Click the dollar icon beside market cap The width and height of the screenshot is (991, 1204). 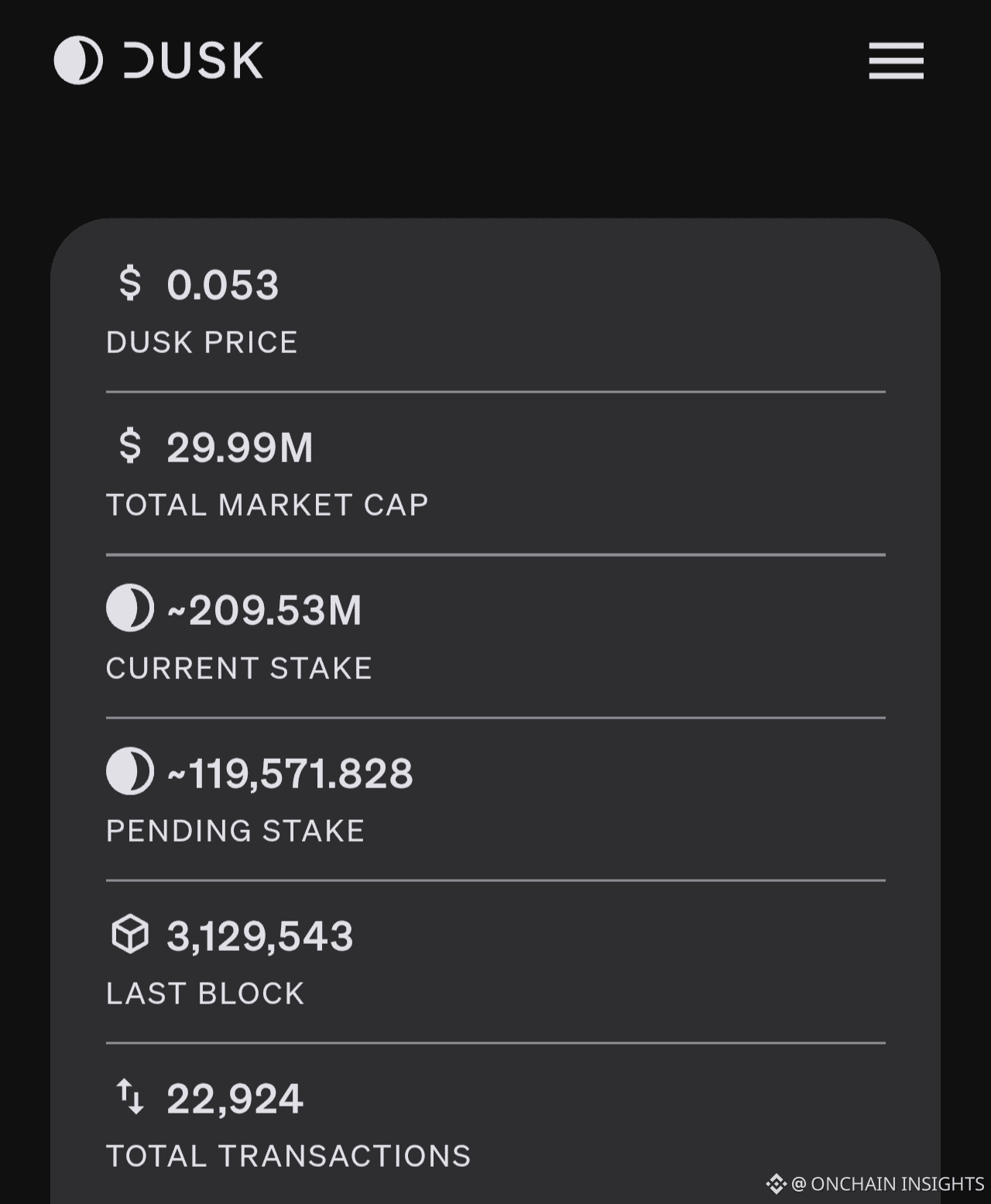coord(130,446)
